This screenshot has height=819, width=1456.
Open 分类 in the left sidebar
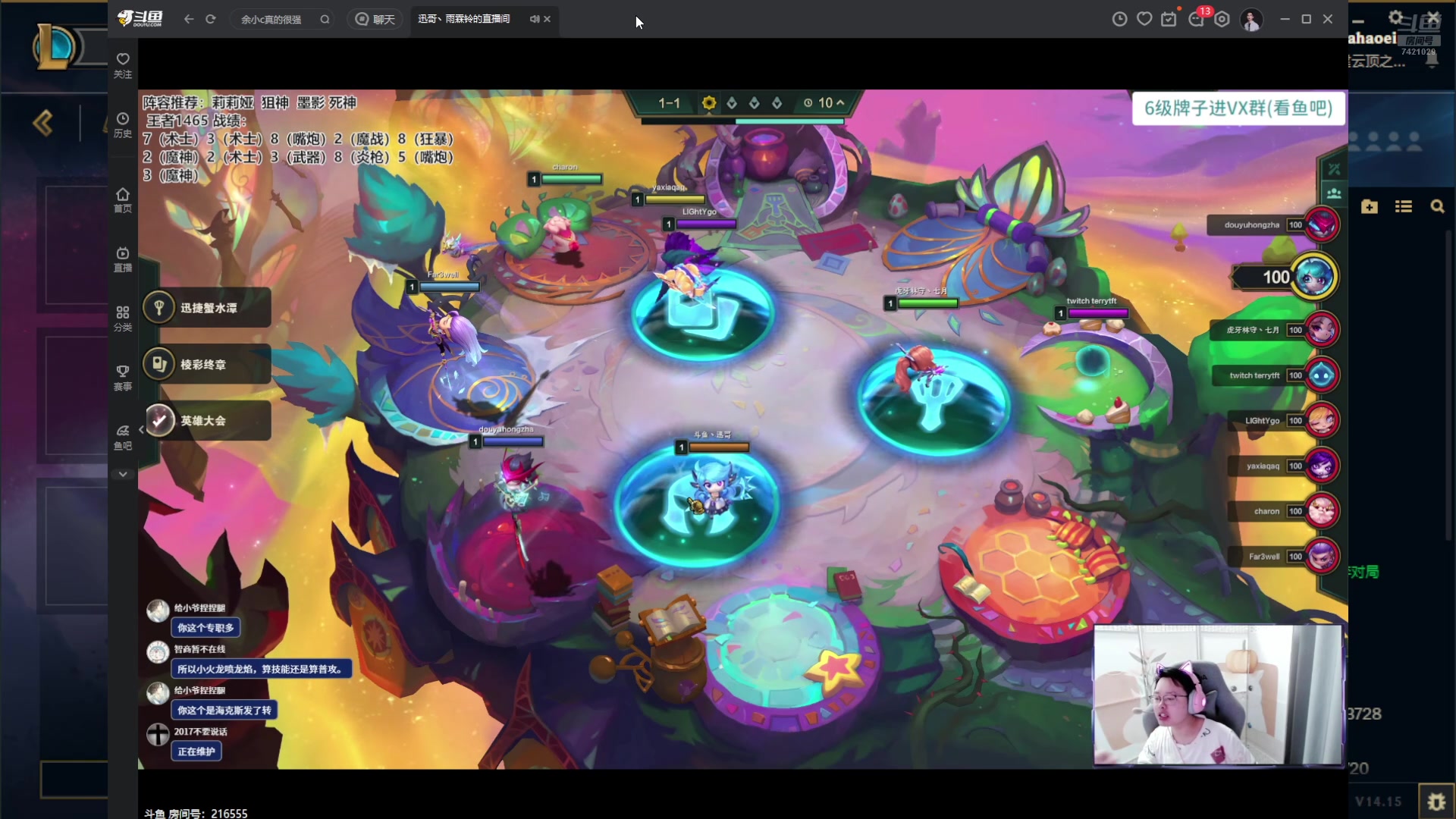(123, 318)
